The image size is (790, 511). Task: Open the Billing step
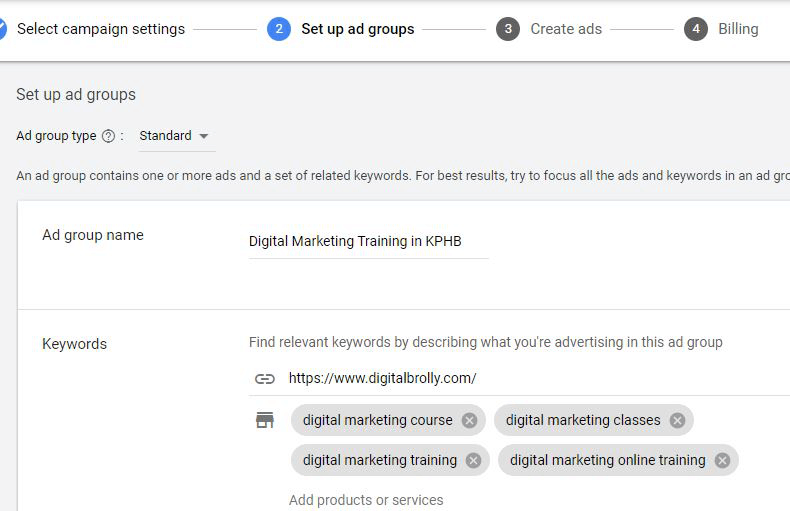[x=738, y=29]
